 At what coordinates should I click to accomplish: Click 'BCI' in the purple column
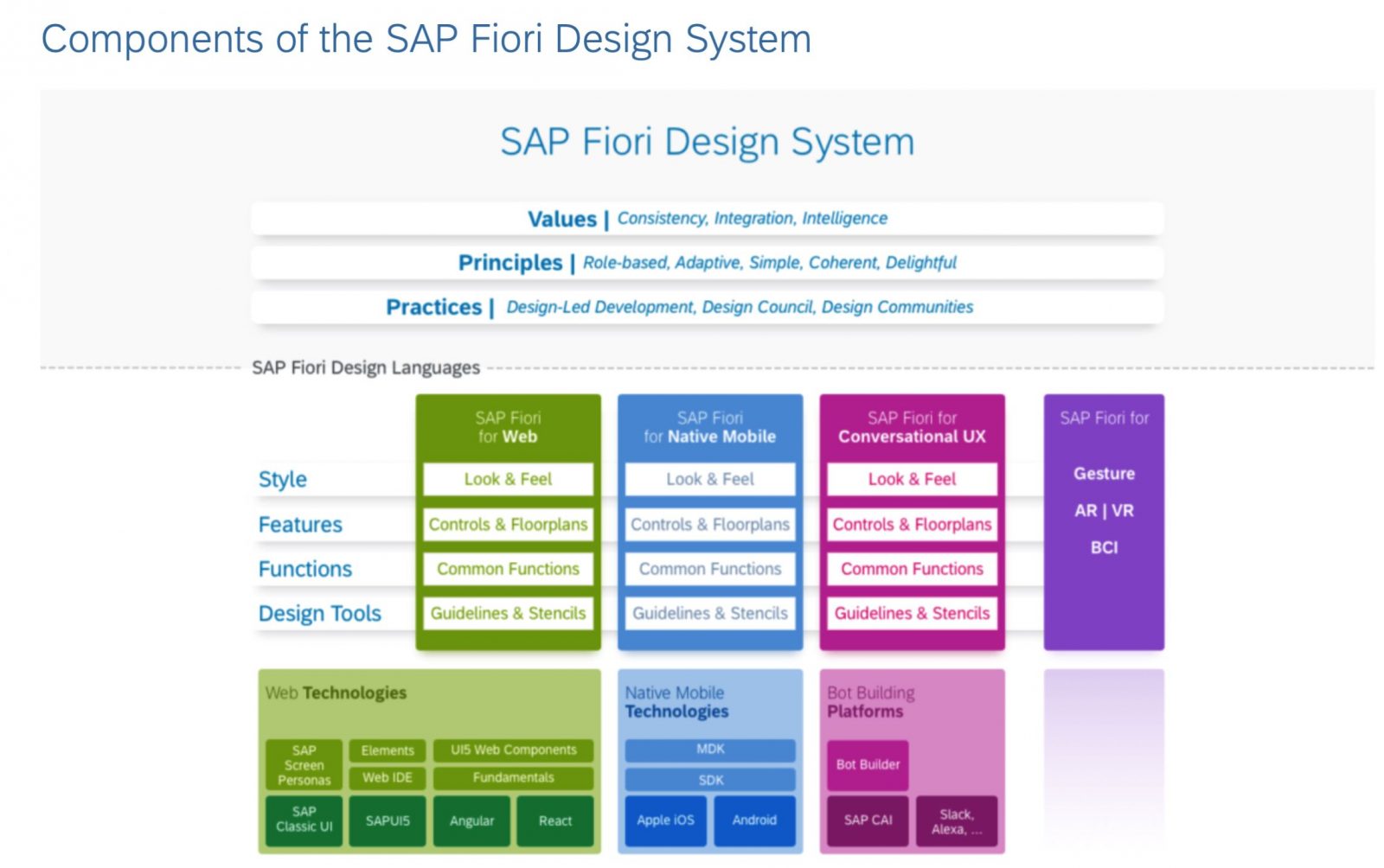[x=1104, y=547]
